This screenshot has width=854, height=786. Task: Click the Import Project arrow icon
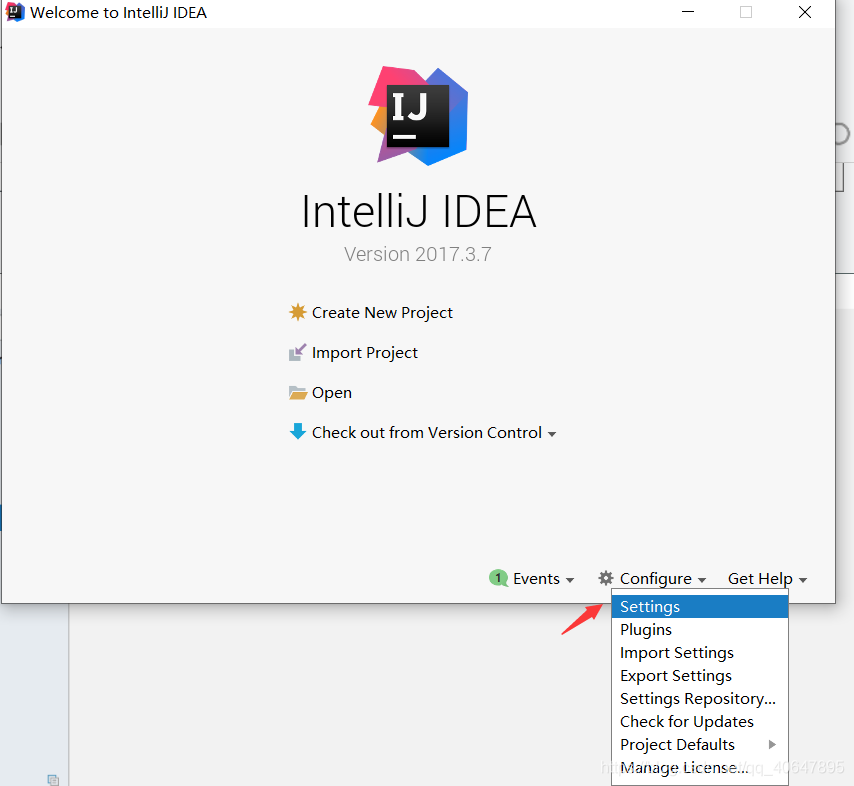coord(297,352)
